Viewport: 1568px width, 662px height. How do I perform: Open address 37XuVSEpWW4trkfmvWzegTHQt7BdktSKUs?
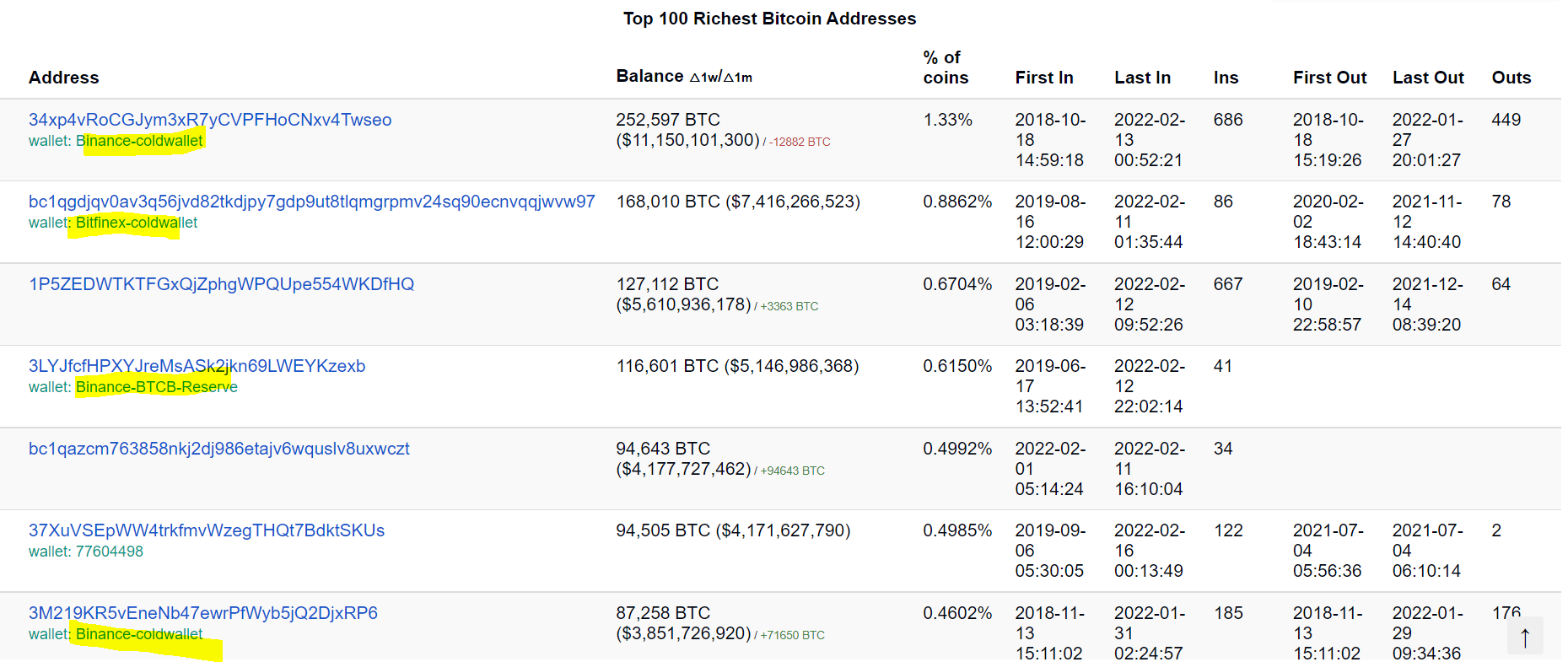pos(207,530)
